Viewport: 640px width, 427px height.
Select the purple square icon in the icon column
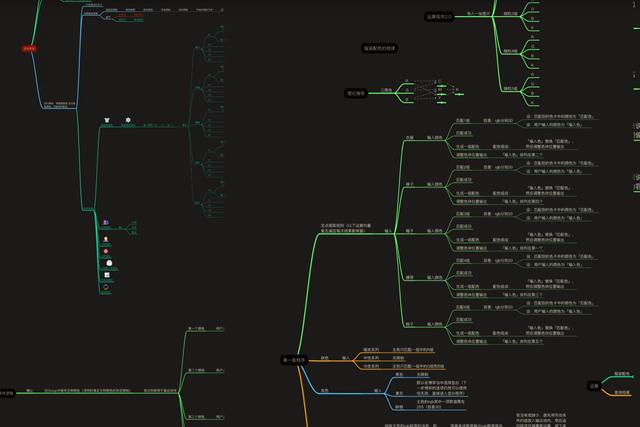point(107,222)
